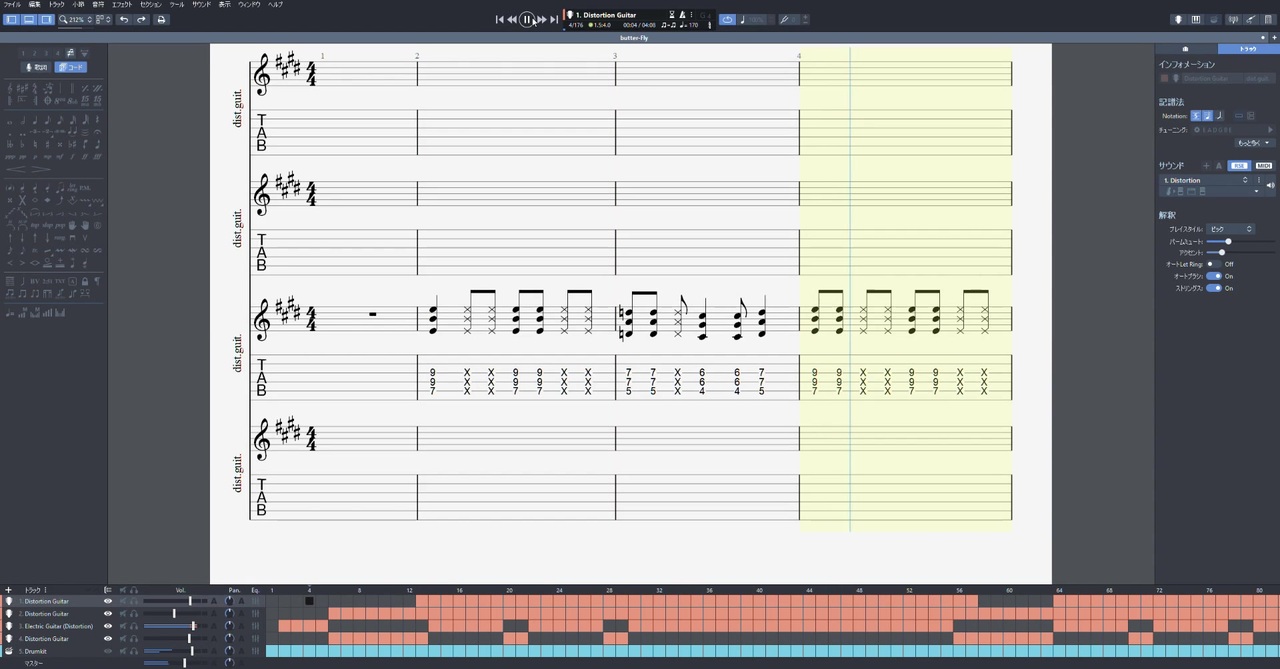The width and height of the screenshot is (1280, 669).
Task: Open the ヘルプ menu
Action: click(x=275, y=5)
